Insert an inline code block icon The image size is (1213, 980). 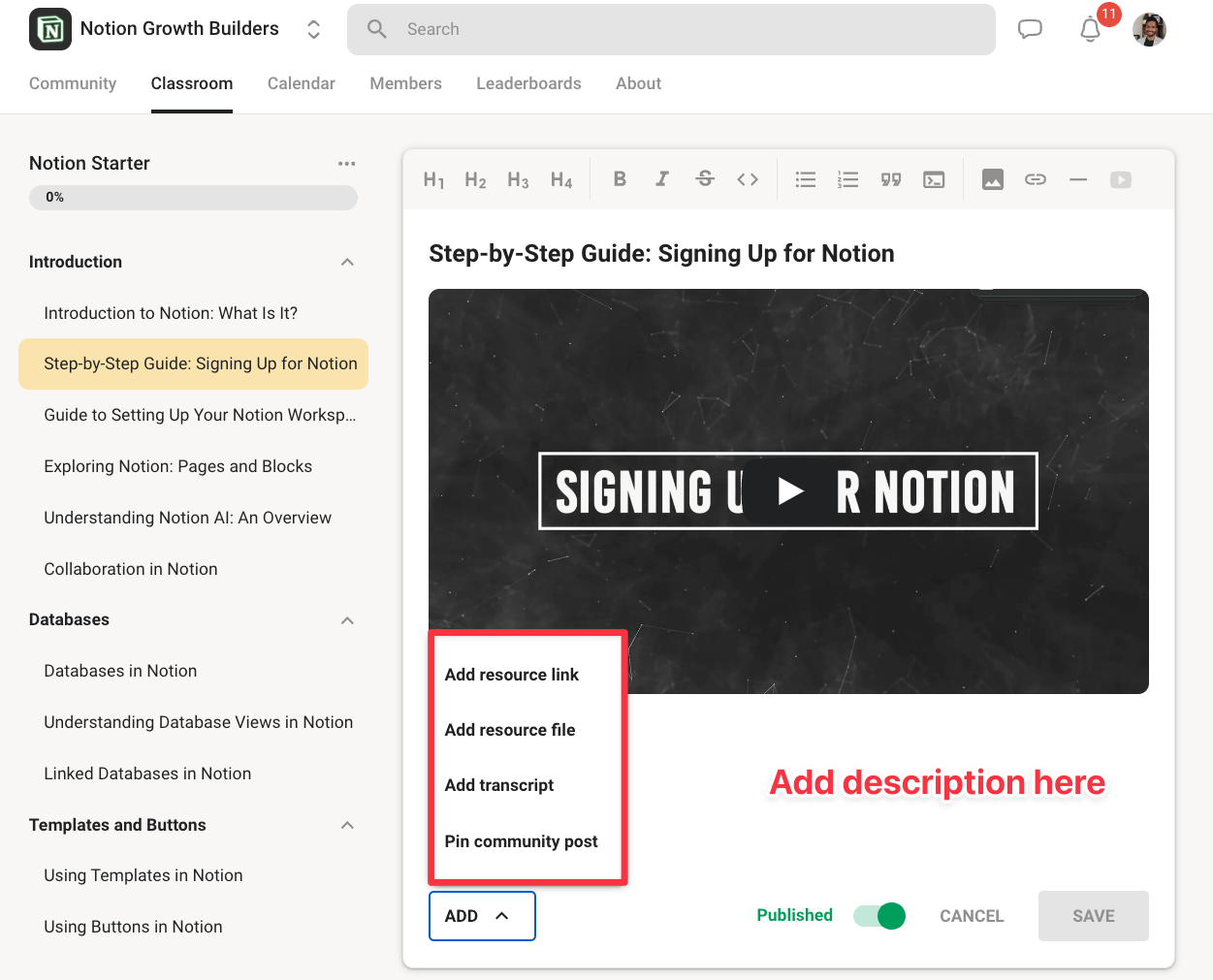[748, 179]
